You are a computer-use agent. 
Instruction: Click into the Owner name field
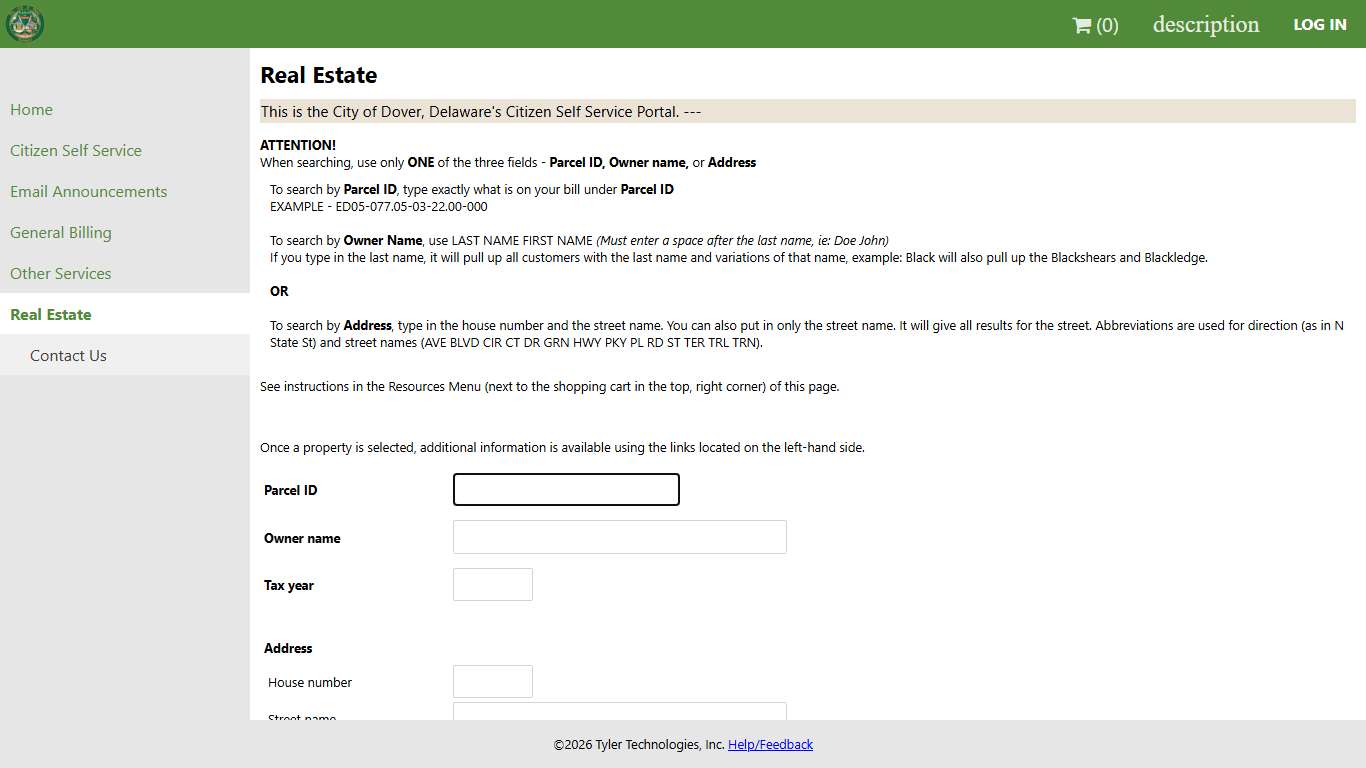(x=619, y=537)
